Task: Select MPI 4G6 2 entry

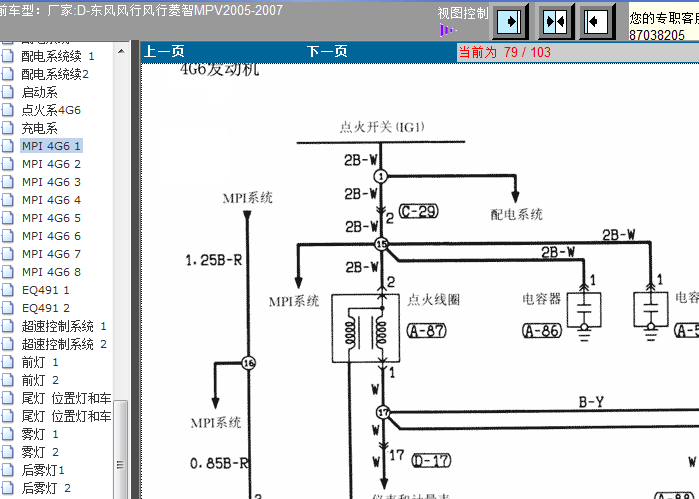Action: coord(51,164)
